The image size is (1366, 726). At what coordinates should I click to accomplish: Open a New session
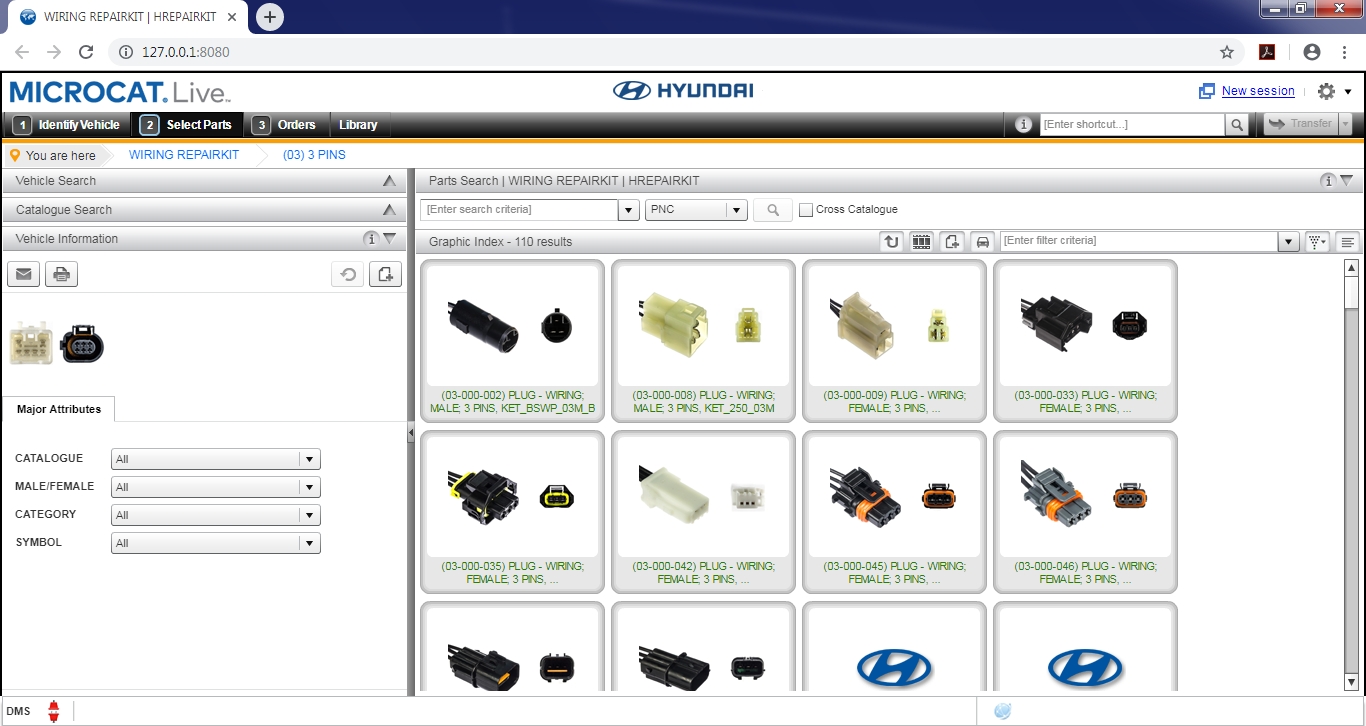click(1257, 90)
